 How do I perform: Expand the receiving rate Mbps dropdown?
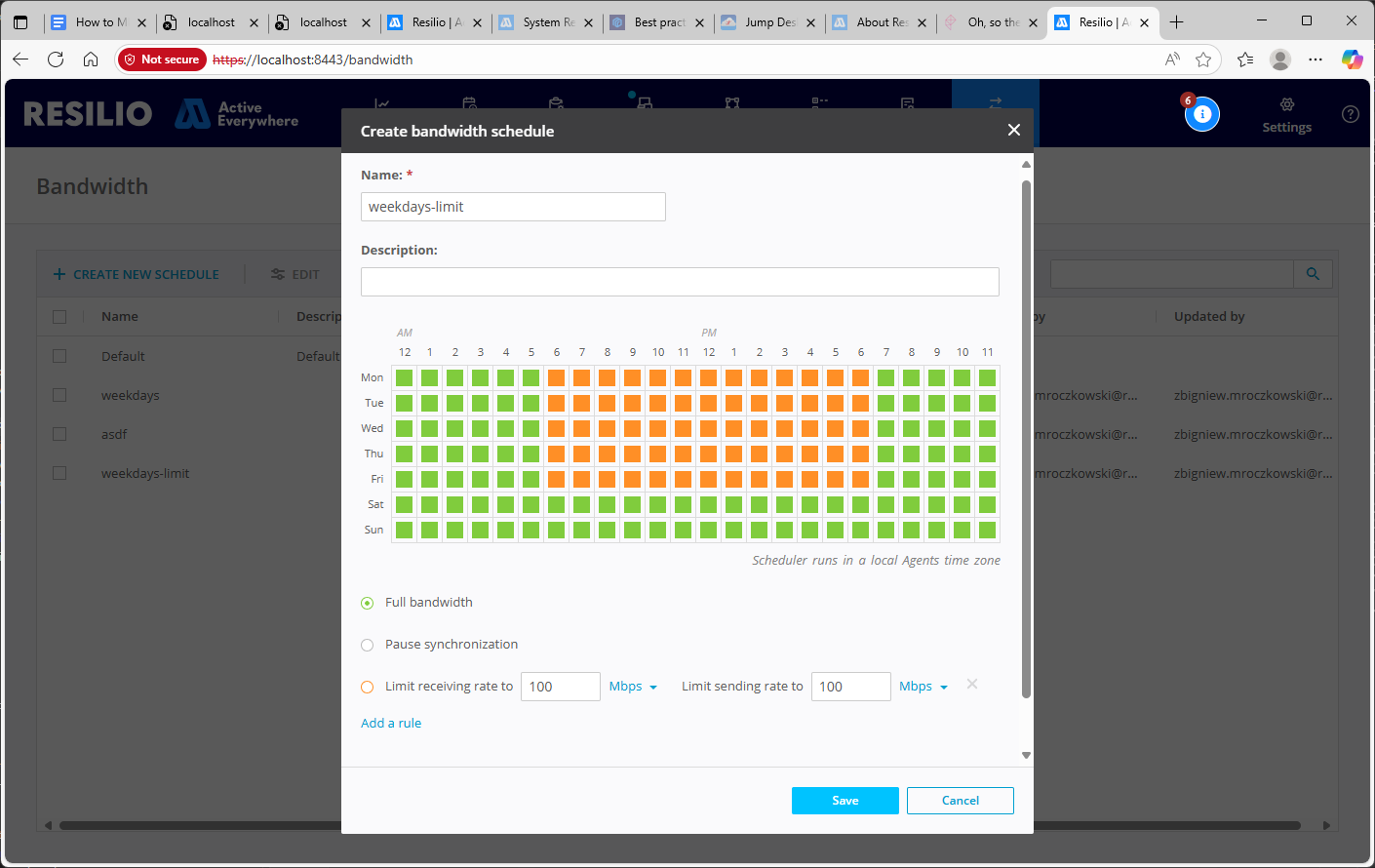633,687
